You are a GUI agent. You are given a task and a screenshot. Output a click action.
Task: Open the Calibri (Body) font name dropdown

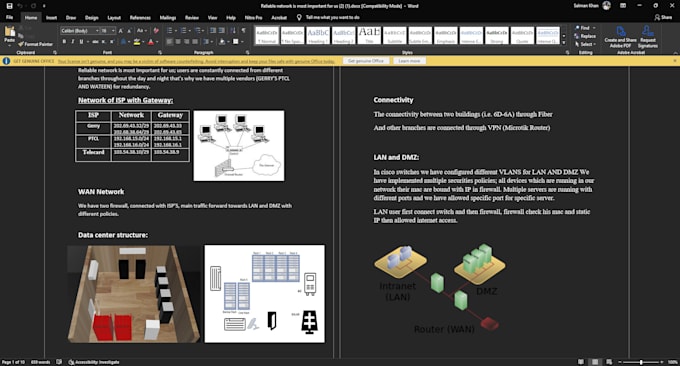[x=97, y=31]
